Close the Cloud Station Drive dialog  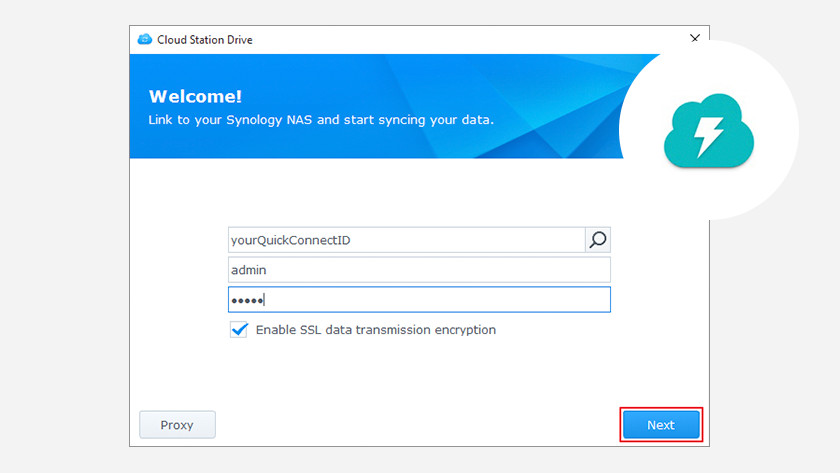point(695,38)
